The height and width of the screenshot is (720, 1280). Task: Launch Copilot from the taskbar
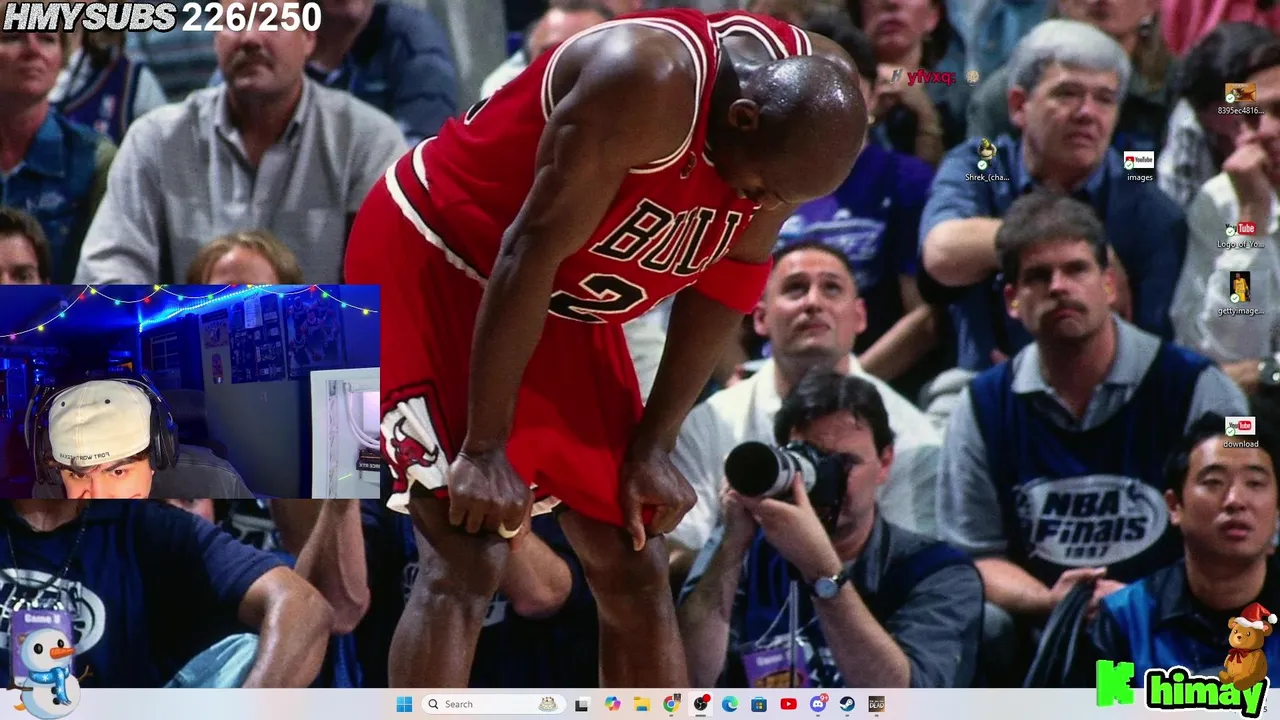click(612, 704)
